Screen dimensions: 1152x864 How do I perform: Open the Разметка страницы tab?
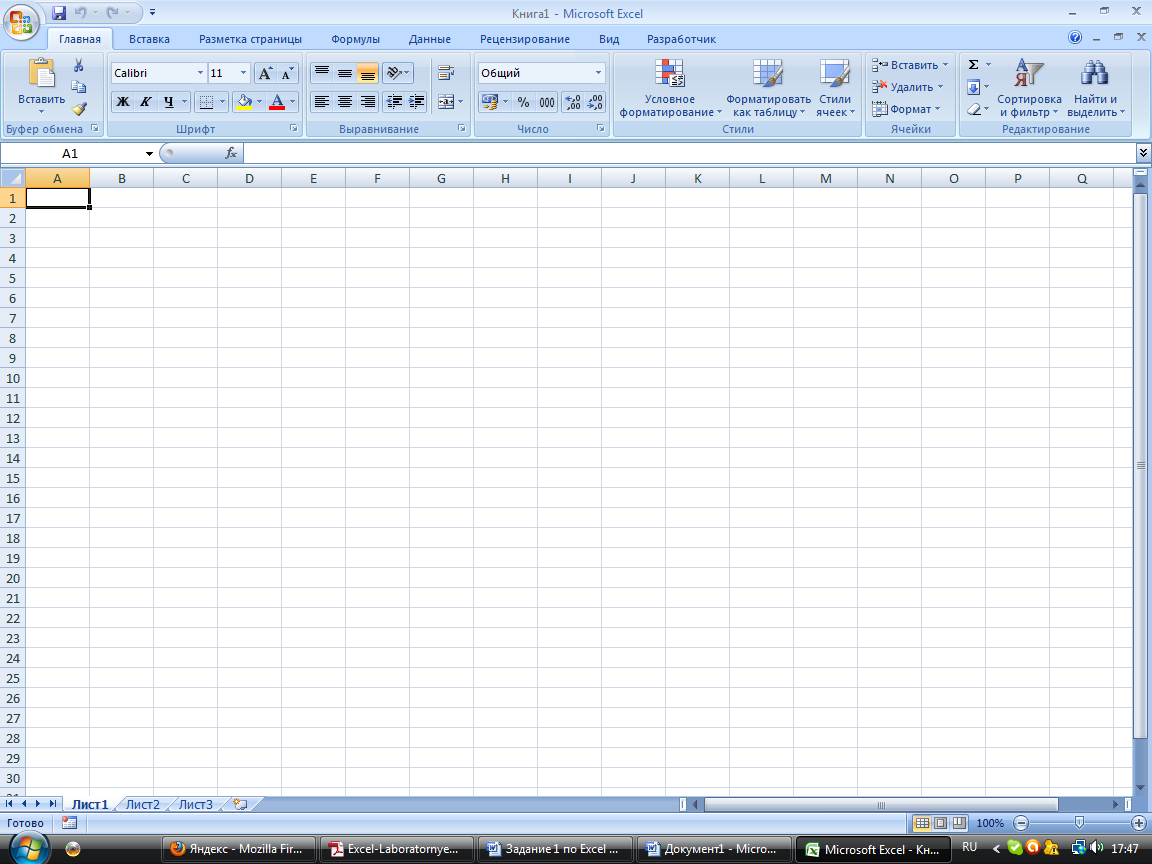coord(250,39)
